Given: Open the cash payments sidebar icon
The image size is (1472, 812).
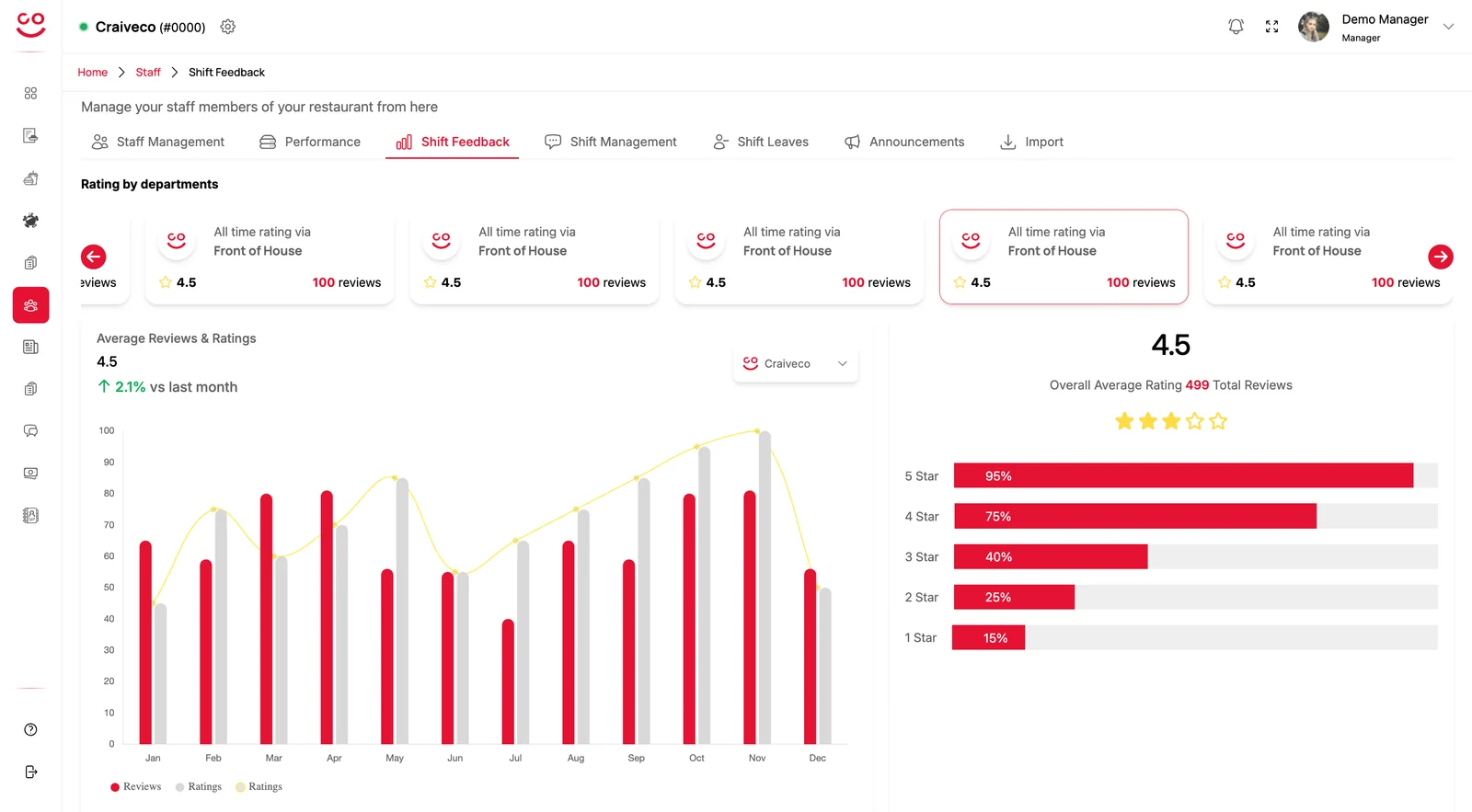Looking at the screenshot, I should click(30, 474).
